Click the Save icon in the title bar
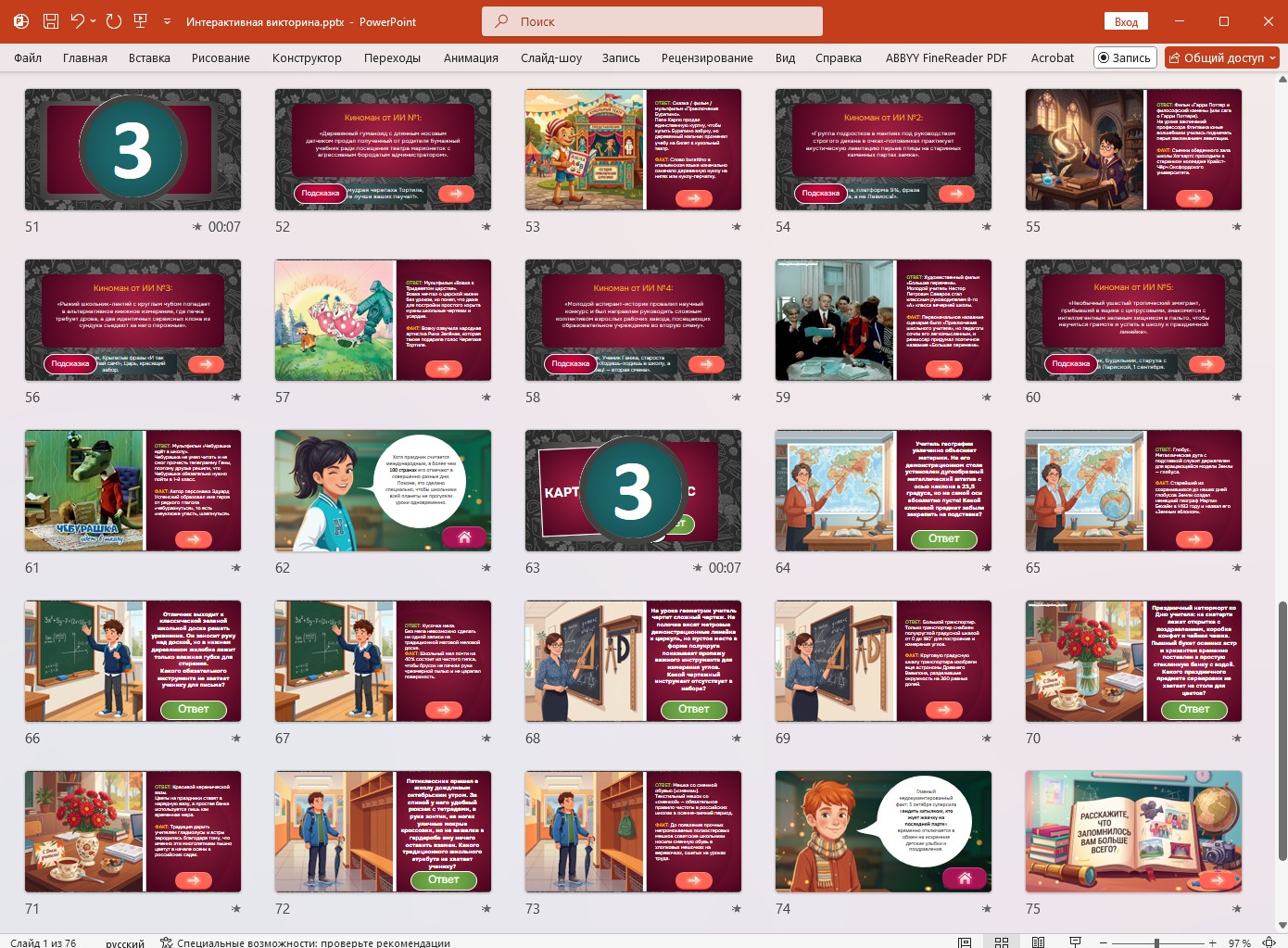The width and height of the screenshot is (1288, 948). click(x=51, y=21)
